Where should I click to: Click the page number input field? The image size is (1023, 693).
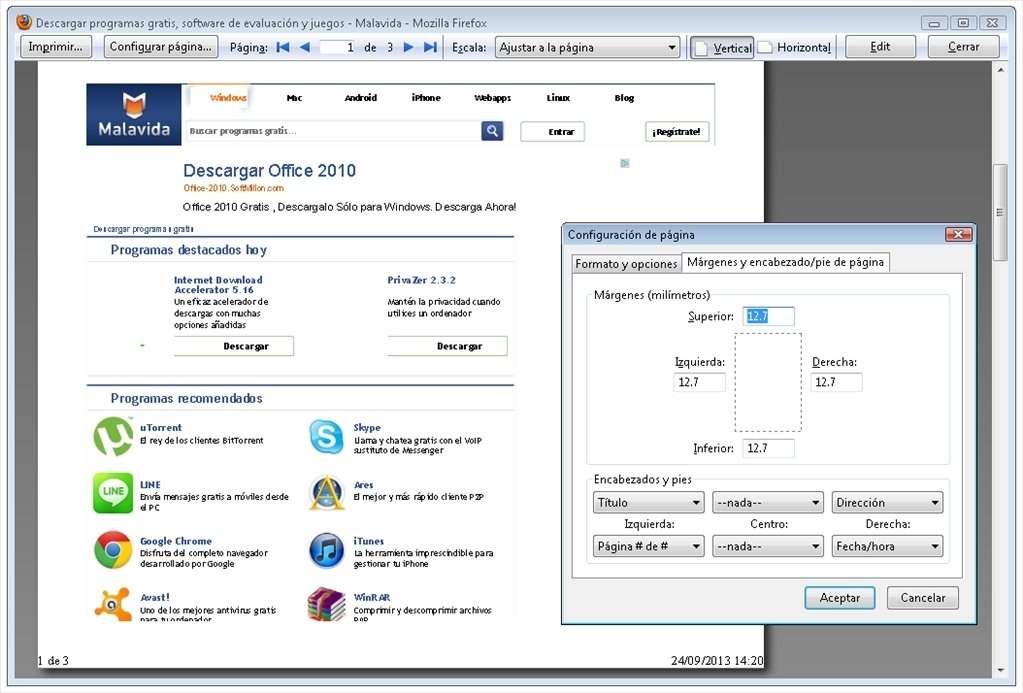click(339, 47)
